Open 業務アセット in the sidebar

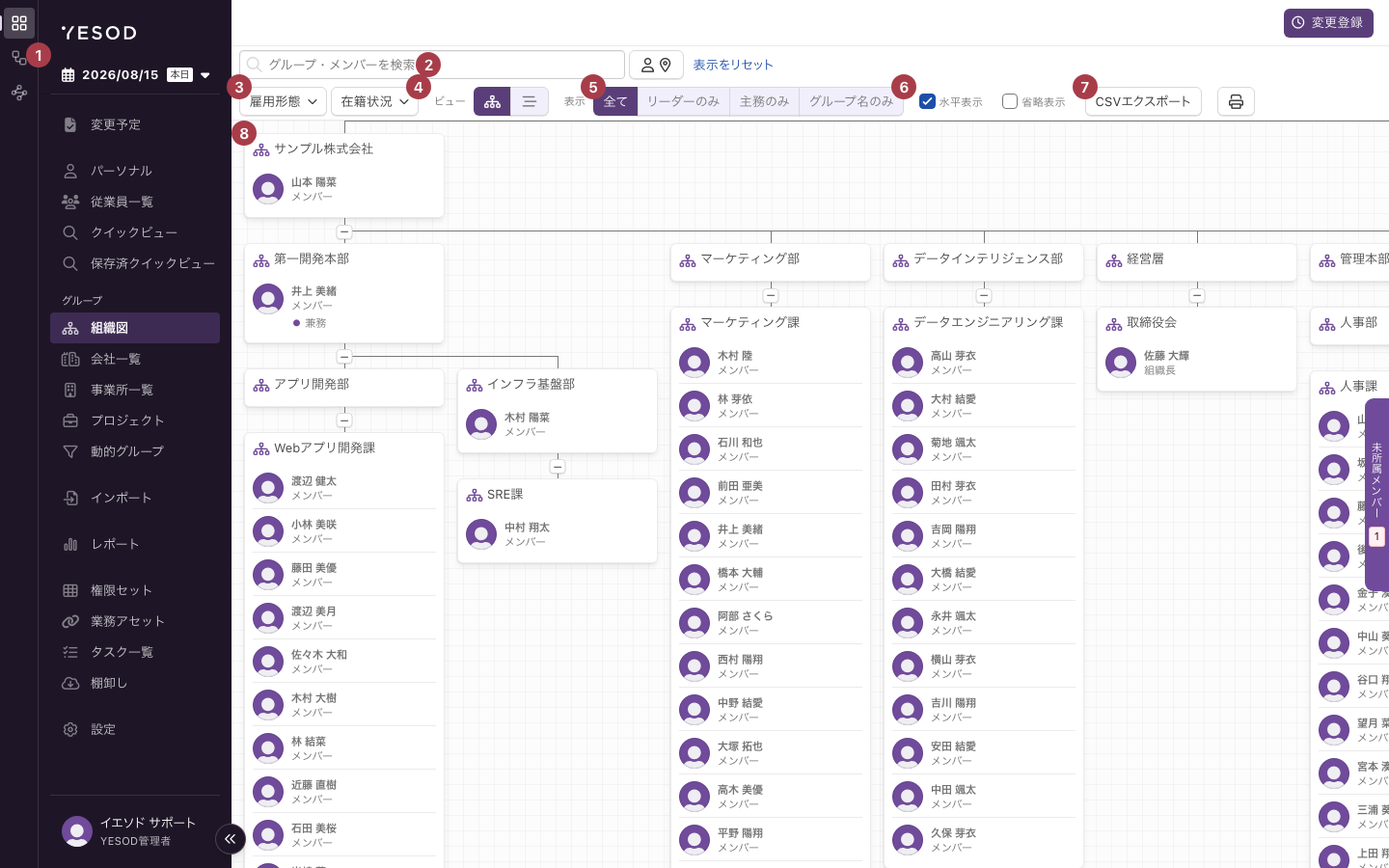[135, 621]
